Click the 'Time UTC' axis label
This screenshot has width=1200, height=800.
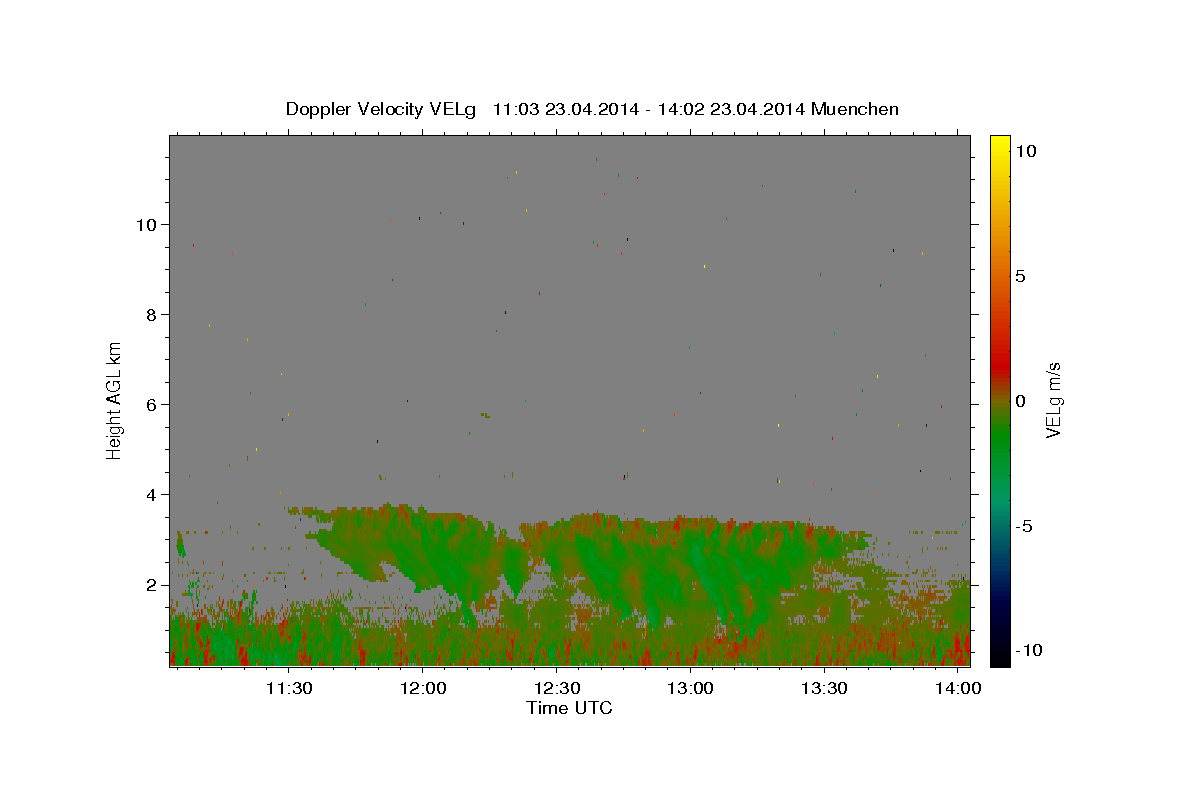pos(569,708)
